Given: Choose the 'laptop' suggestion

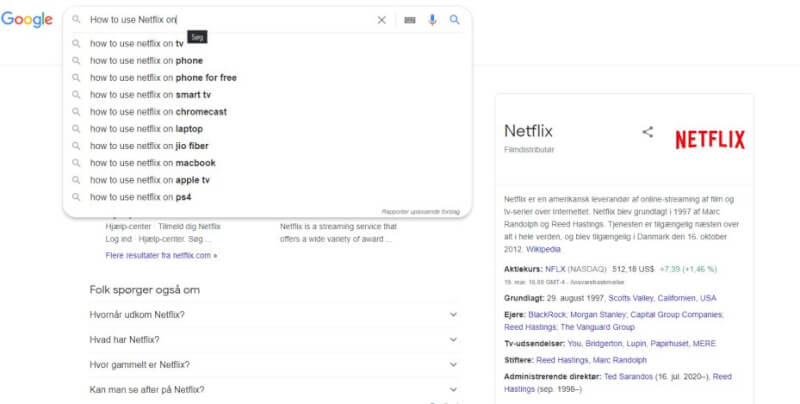Looking at the screenshot, I should pos(146,129).
